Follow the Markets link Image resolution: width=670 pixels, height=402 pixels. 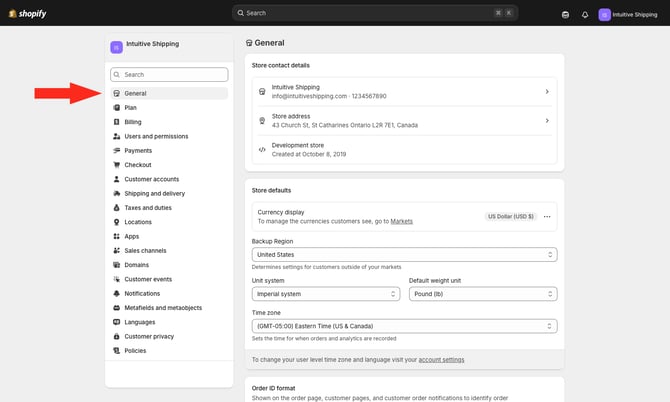pyautogui.click(x=402, y=221)
